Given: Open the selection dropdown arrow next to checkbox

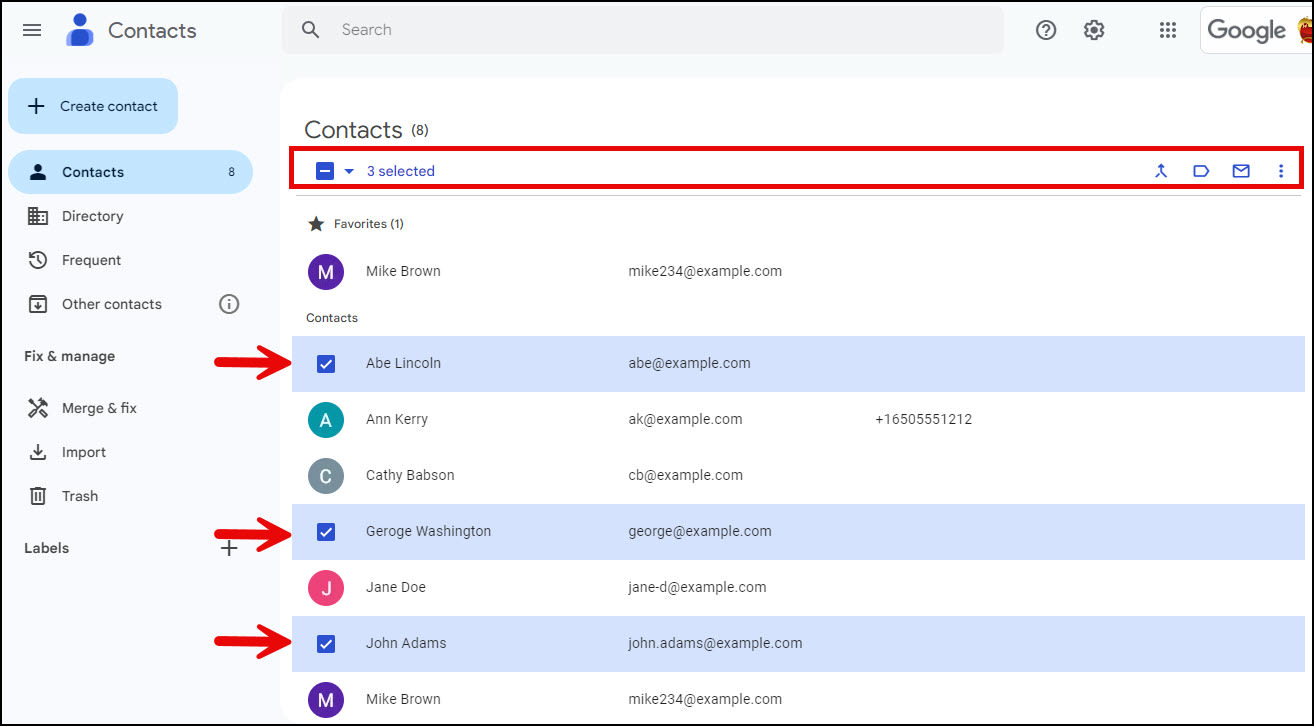Looking at the screenshot, I should click(x=348, y=170).
